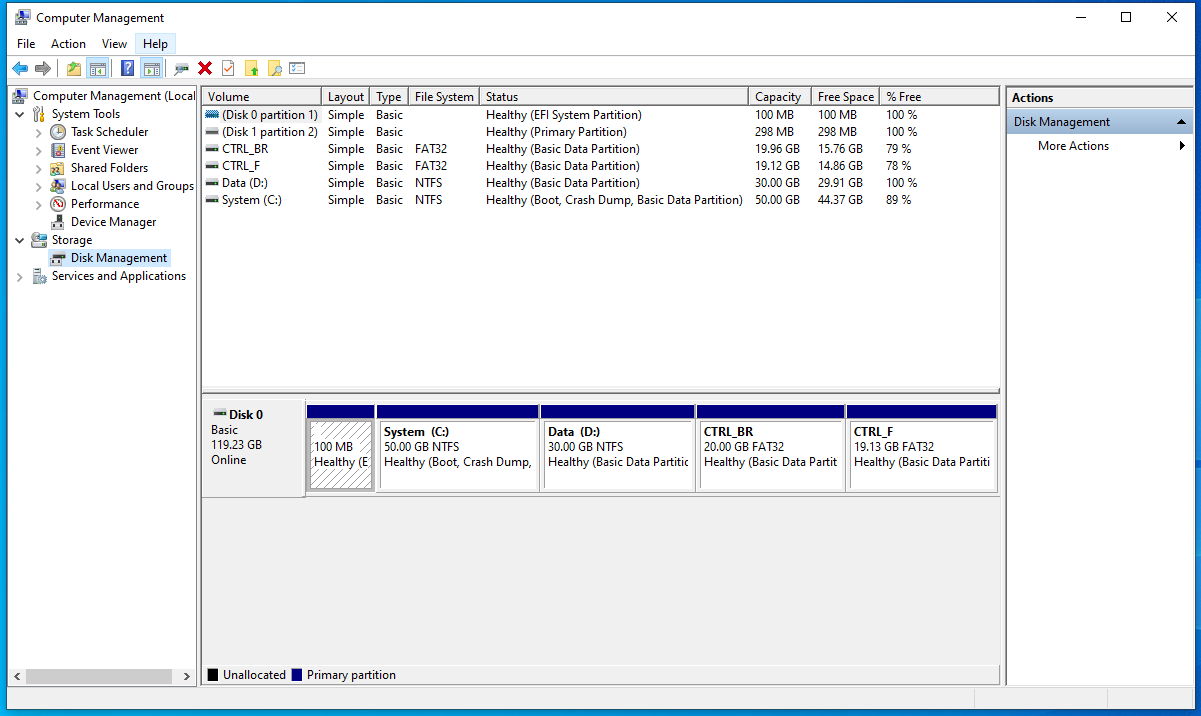This screenshot has height=716, width=1201.
Task: Click the left tree horizontal scrollbar left arrow
Action: click(15, 677)
